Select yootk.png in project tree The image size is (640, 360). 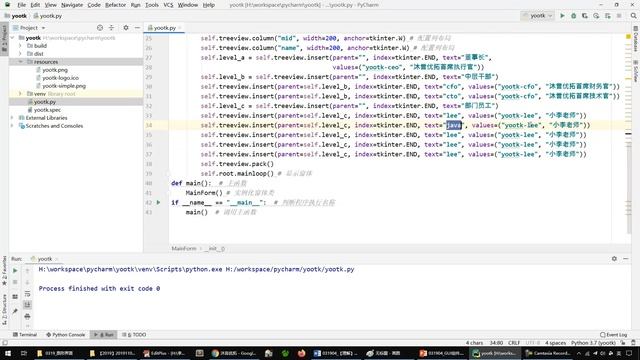[55, 70]
